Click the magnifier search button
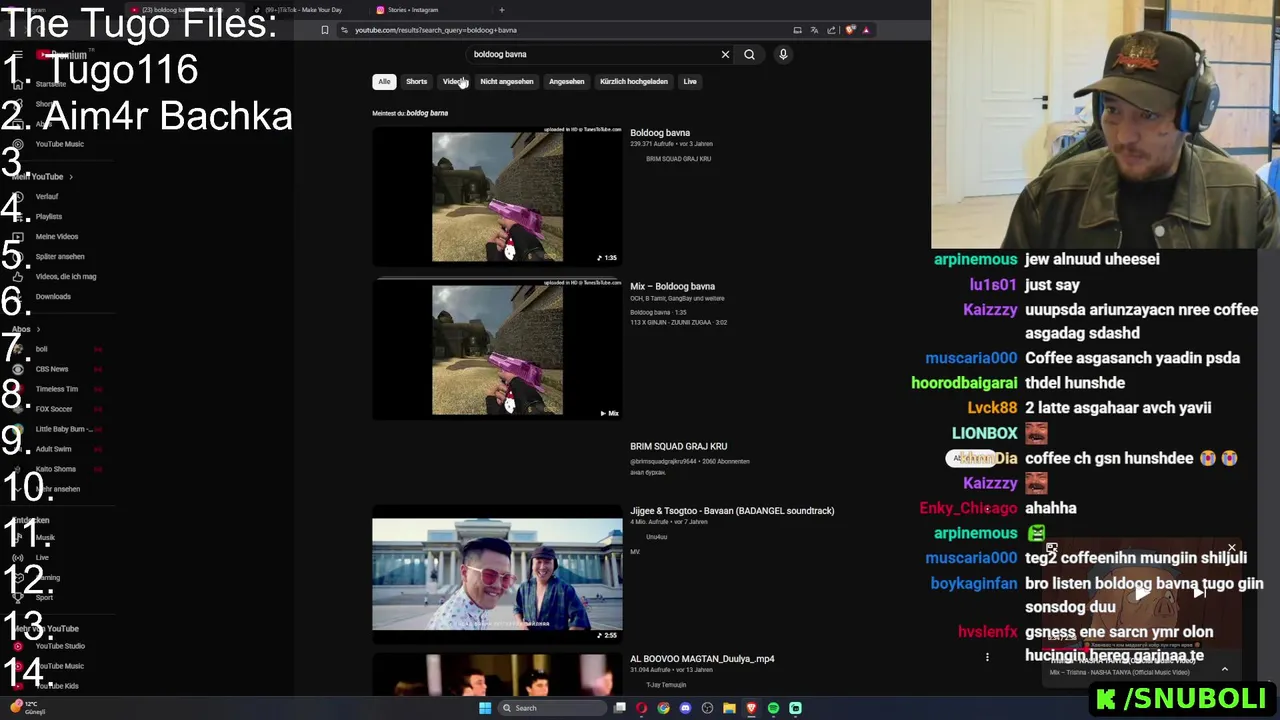1280x720 pixels. pyautogui.click(x=749, y=54)
